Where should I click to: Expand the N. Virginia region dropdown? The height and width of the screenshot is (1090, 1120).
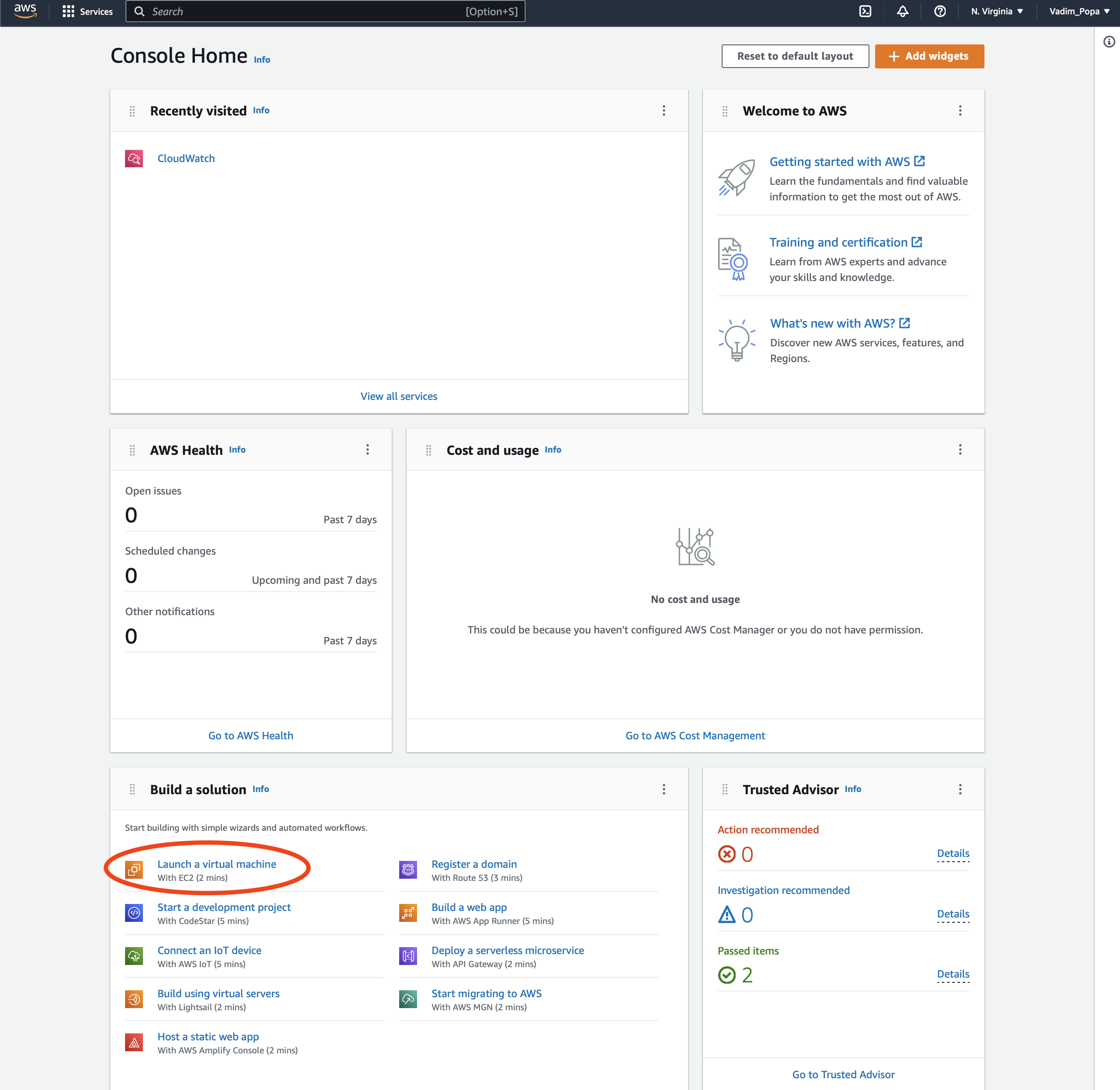[x=996, y=11]
